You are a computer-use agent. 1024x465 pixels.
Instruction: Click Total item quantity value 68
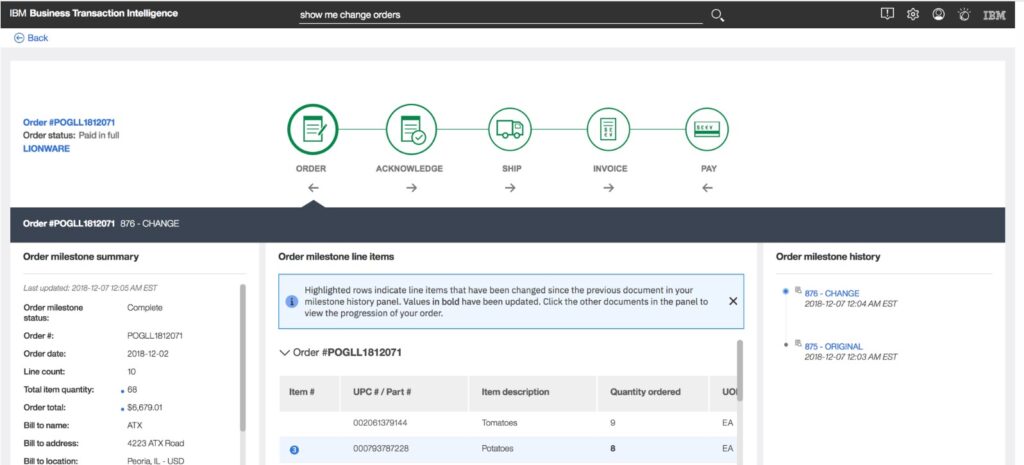132,390
